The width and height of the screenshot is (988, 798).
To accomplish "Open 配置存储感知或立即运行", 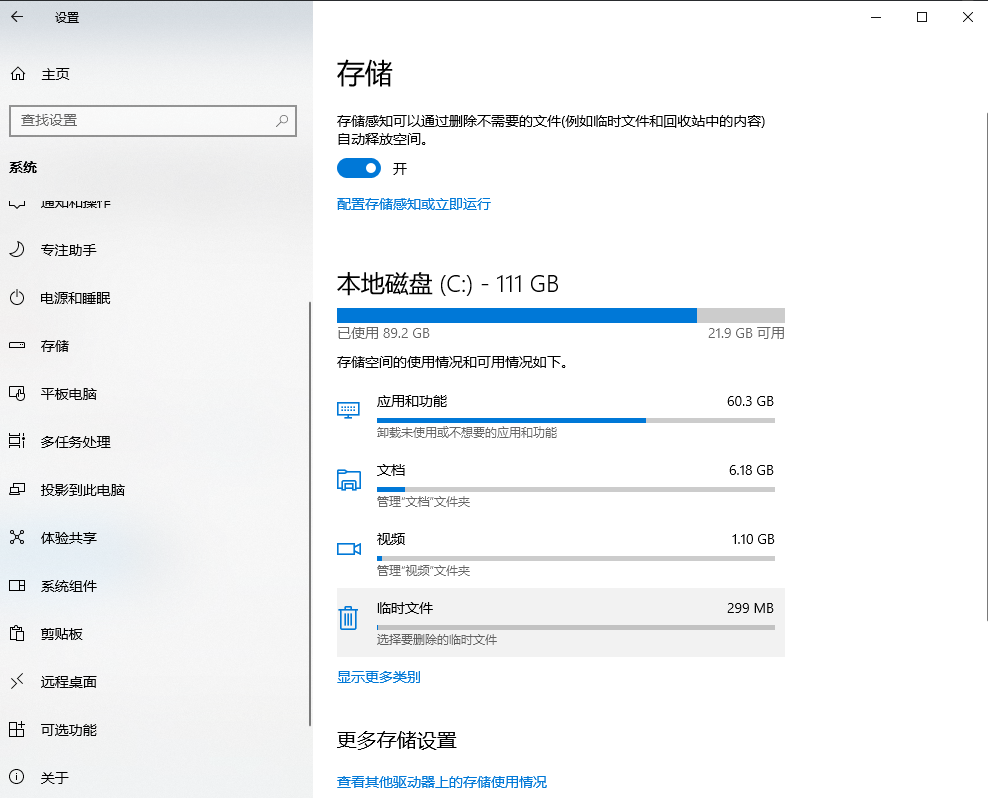I will [x=413, y=204].
